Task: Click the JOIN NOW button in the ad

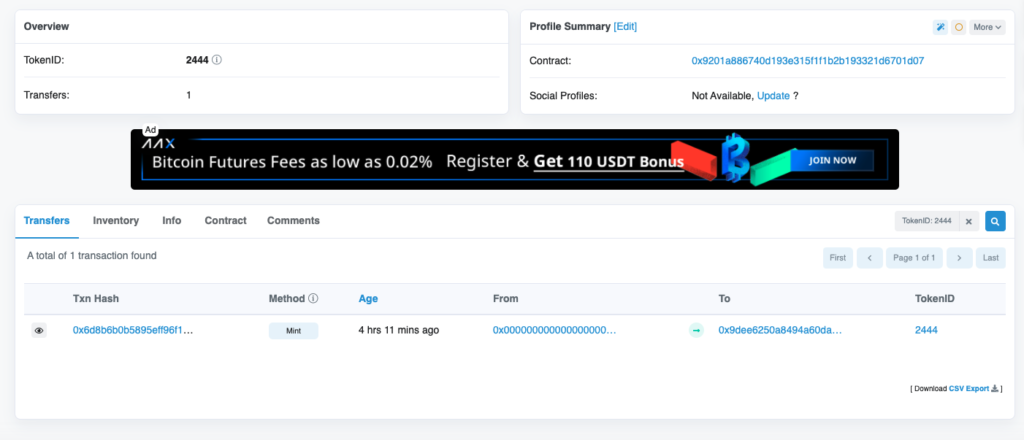Action: tap(832, 160)
